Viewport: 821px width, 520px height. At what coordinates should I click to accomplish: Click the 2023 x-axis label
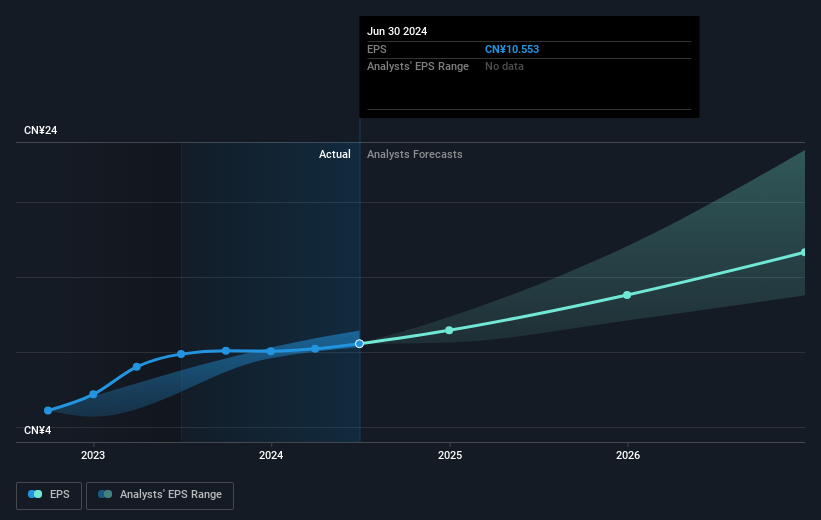[93, 455]
